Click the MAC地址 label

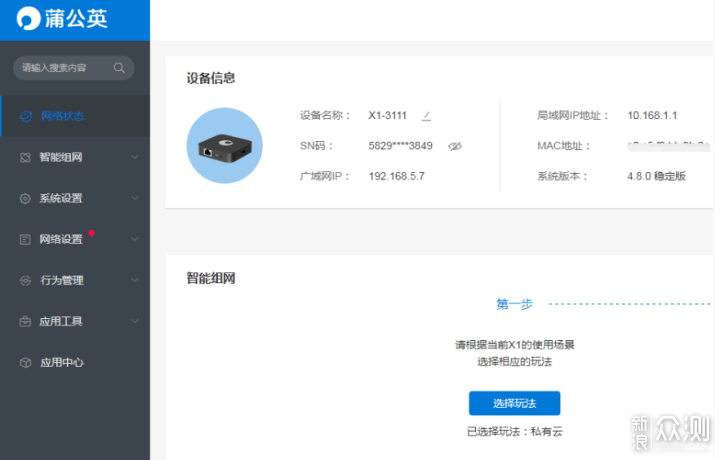[x=563, y=146]
